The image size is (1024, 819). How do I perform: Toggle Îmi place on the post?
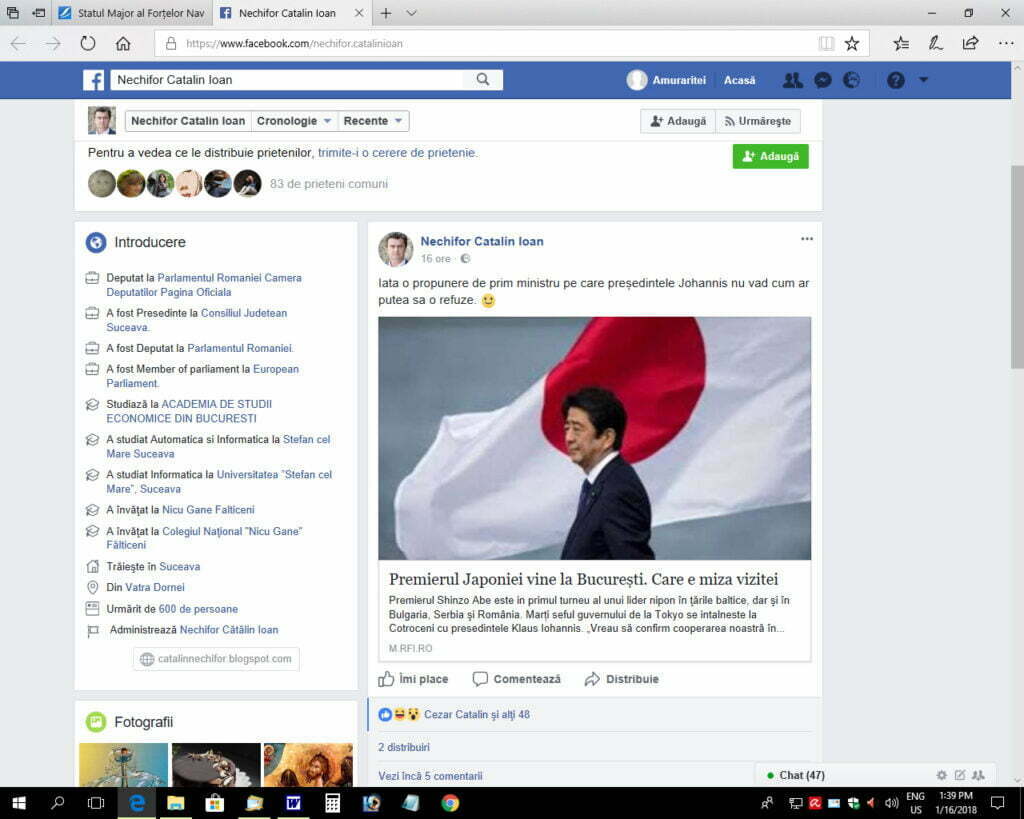click(413, 679)
